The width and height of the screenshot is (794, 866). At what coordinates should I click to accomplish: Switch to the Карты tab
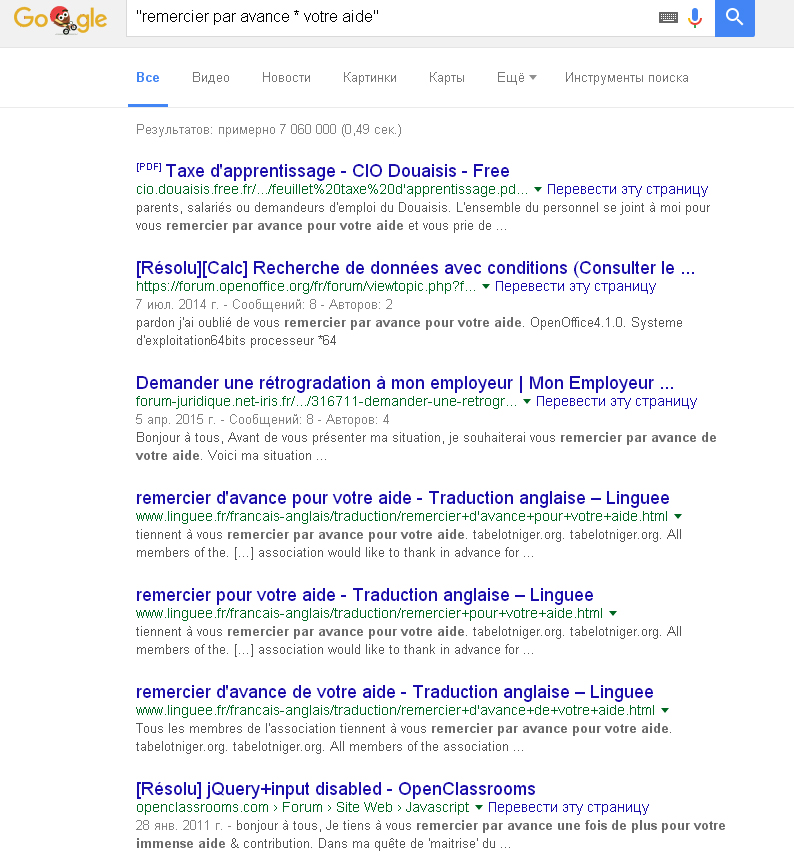pyautogui.click(x=447, y=78)
